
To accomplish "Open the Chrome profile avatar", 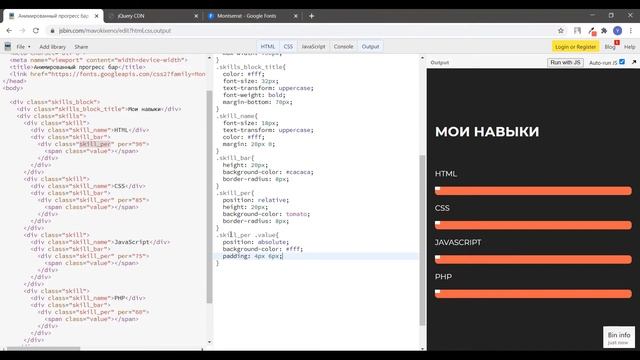I will [x=618, y=31].
